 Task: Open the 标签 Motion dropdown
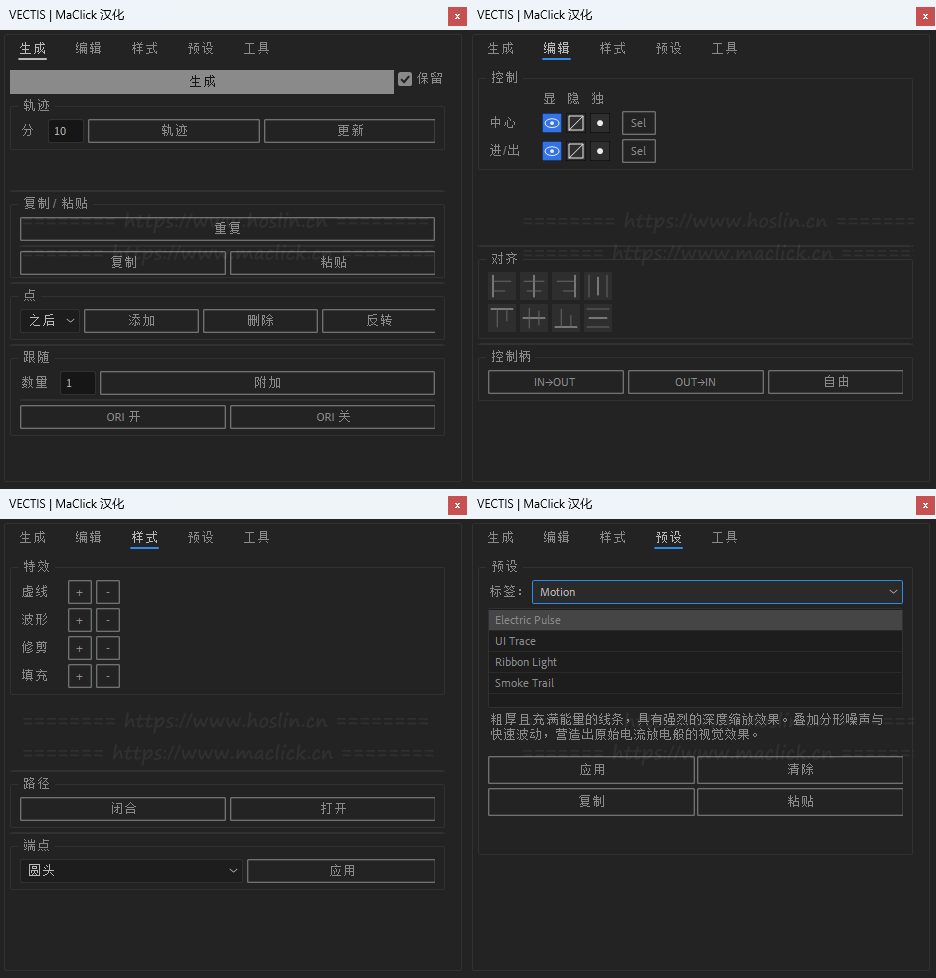(x=716, y=592)
